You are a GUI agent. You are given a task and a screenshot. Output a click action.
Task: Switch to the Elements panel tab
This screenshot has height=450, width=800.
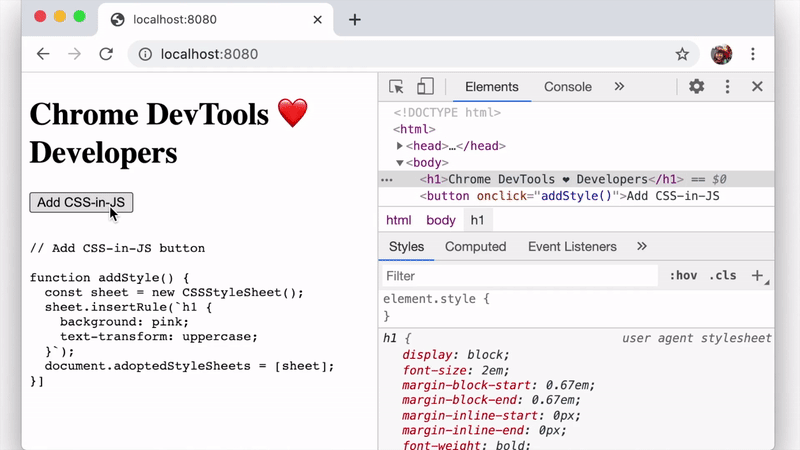(x=492, y=87)
